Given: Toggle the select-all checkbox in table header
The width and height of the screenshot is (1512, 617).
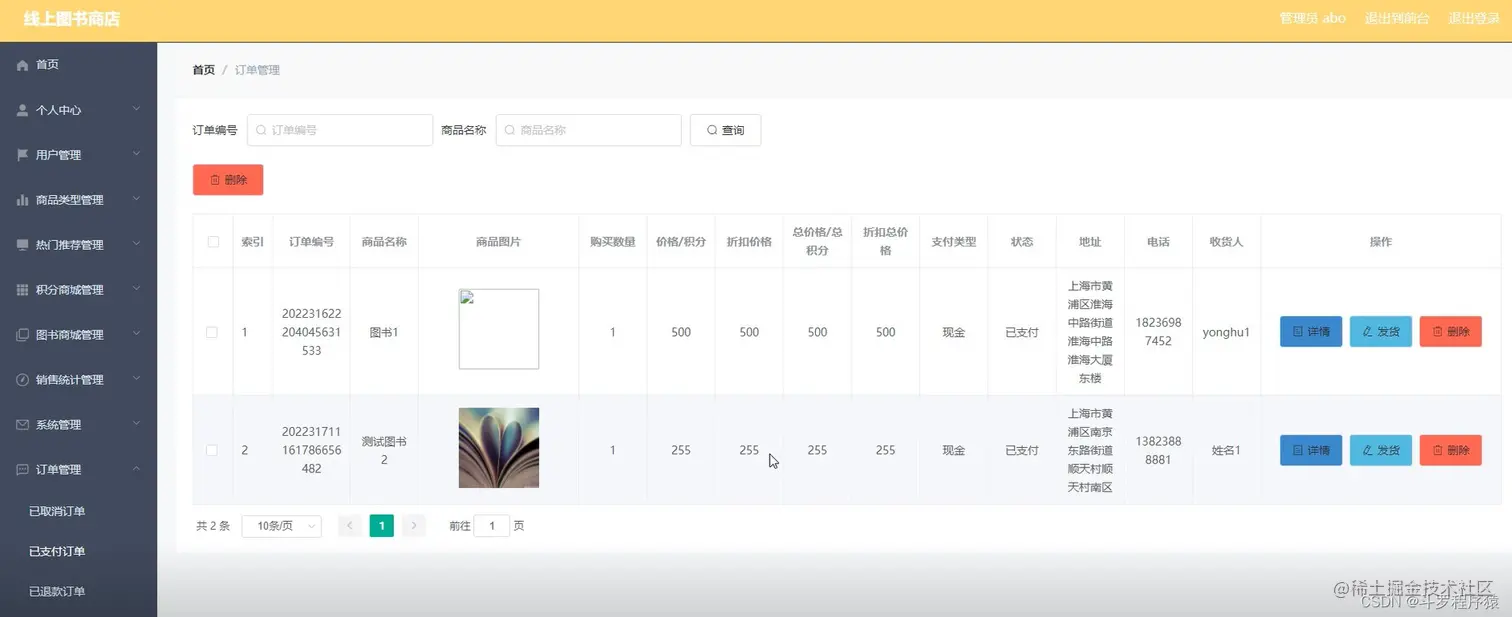Looking at the screenshot, I should coord(212,240).
